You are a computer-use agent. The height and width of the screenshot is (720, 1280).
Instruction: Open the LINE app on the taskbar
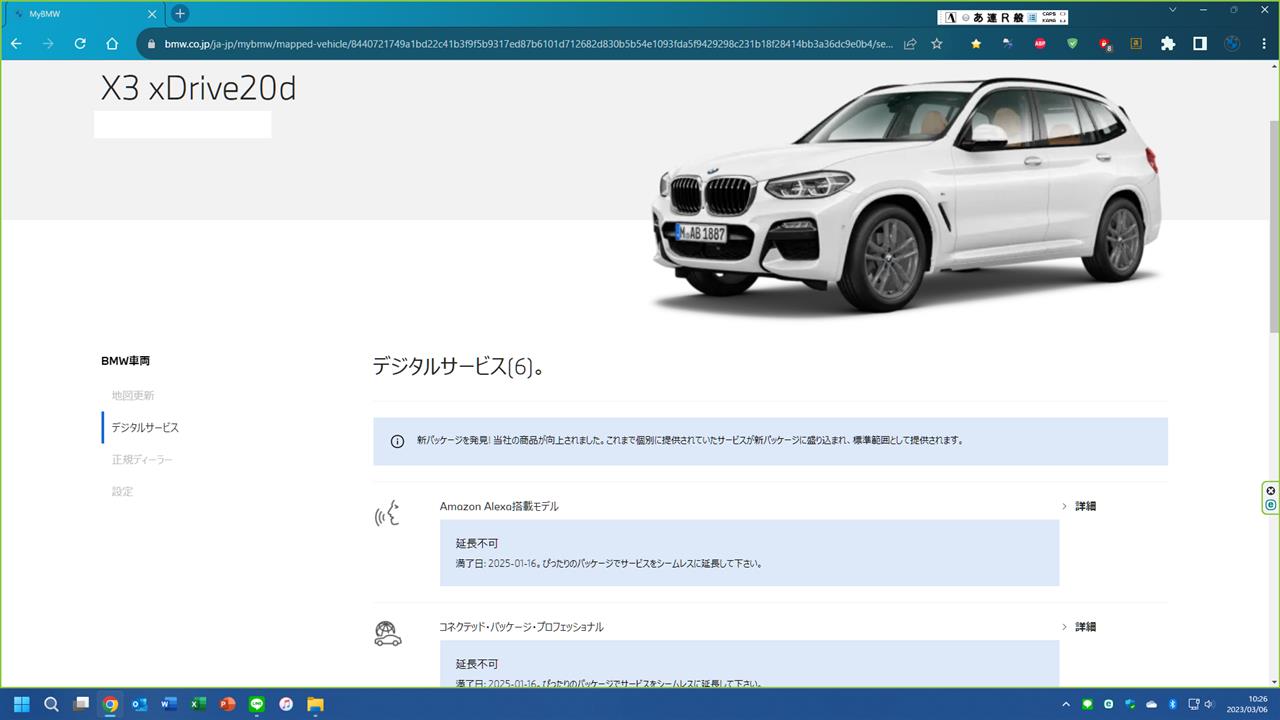point(256,704)
